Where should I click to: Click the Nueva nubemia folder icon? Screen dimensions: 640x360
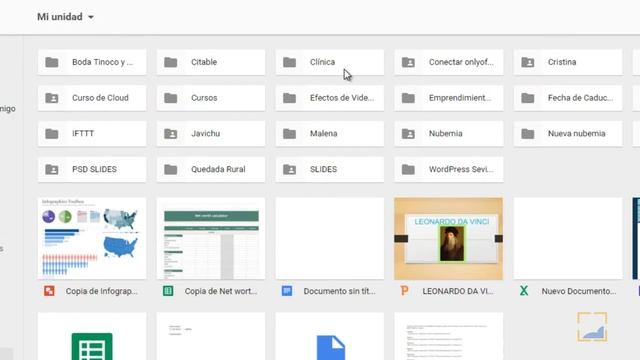528,133
